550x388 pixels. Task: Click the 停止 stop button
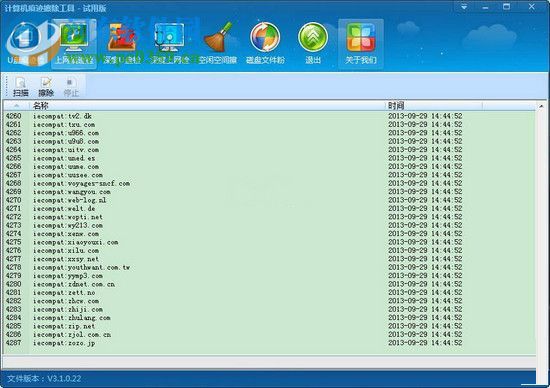71,86
